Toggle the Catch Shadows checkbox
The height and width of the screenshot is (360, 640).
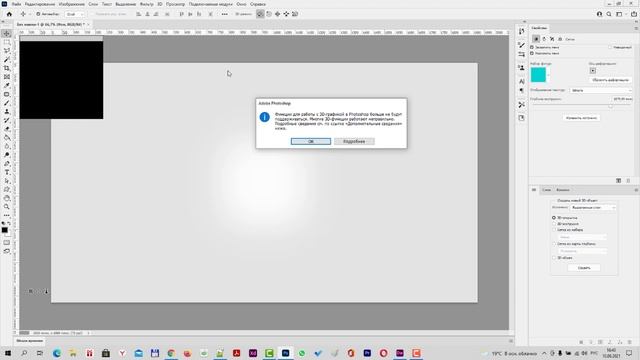pyautogui.click(x=532, y=47)
